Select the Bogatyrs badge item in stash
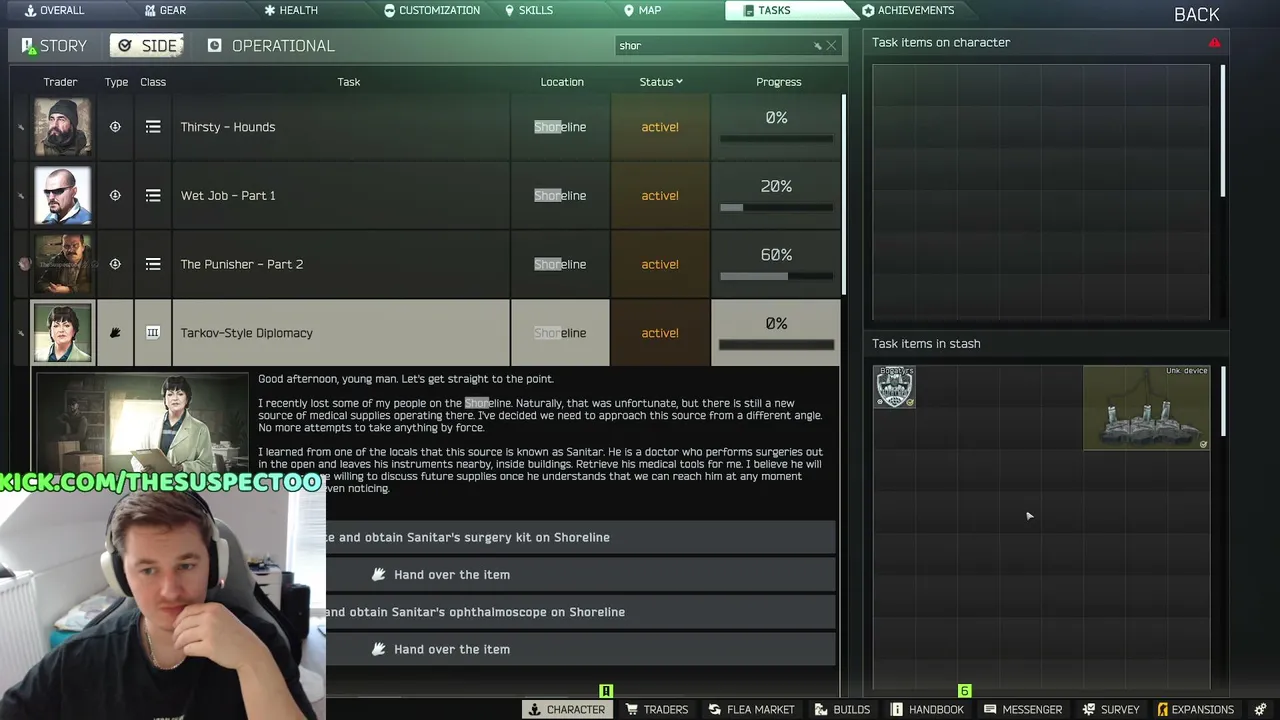 tap(895, 387)
